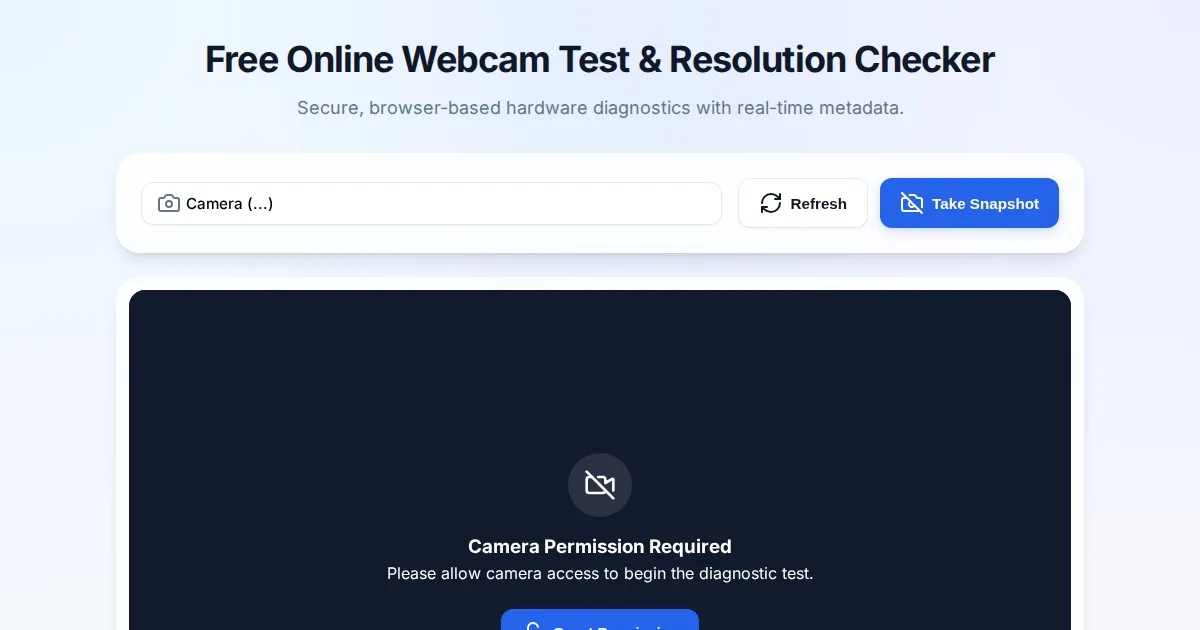Click the "Camera Permission Required" heading
The height and width of the screenshot is (630, 1200).
[600, 546]
